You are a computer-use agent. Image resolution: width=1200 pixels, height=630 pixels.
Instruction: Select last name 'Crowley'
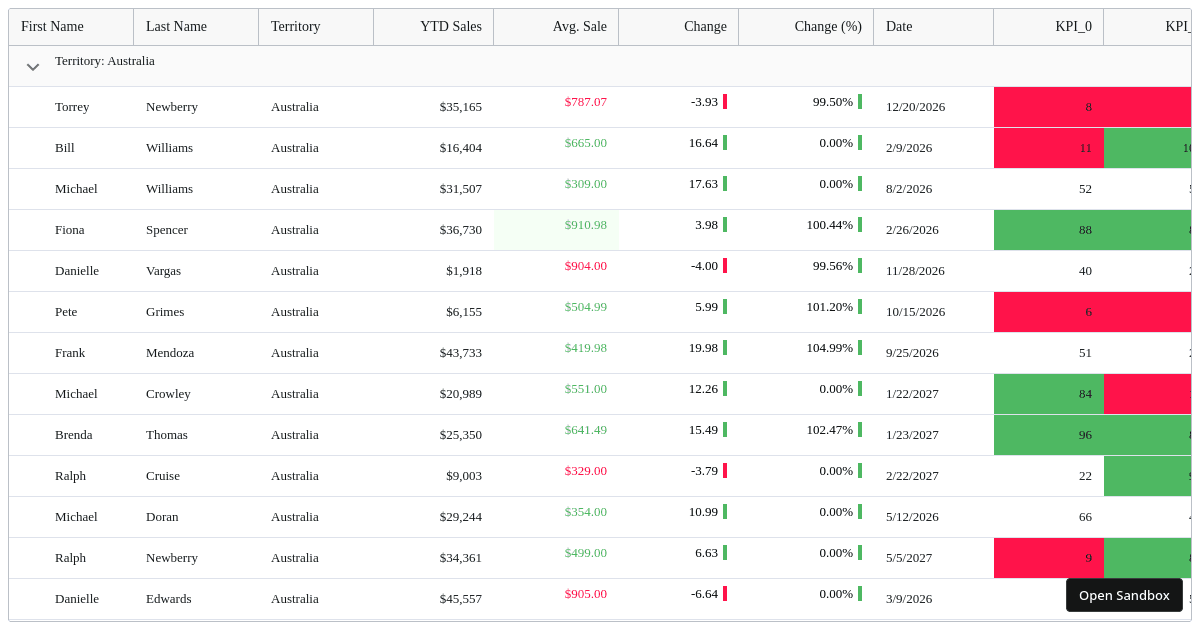(168, 394)
